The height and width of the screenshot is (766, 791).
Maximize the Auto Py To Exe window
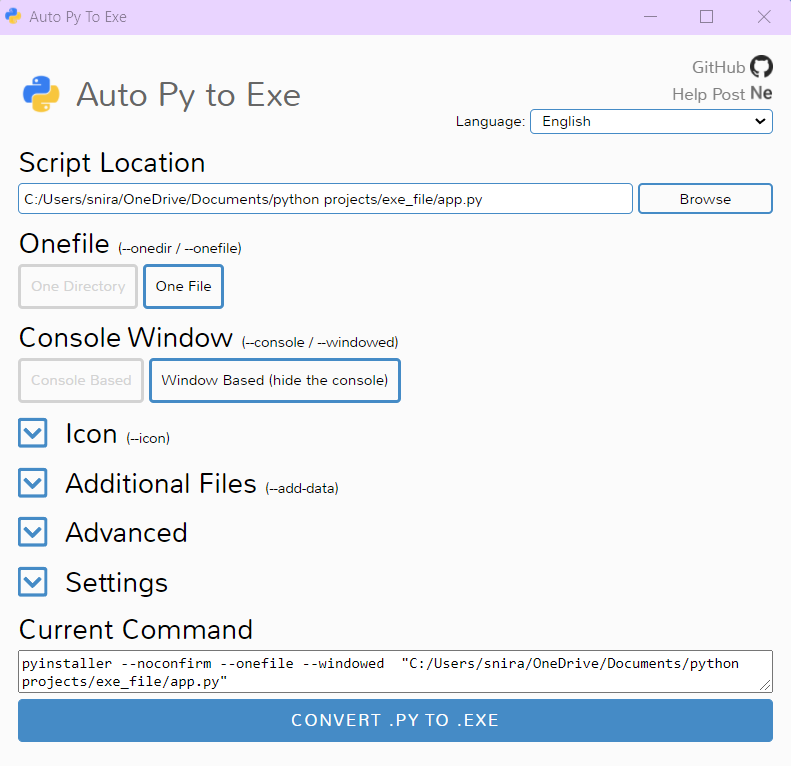707,17
